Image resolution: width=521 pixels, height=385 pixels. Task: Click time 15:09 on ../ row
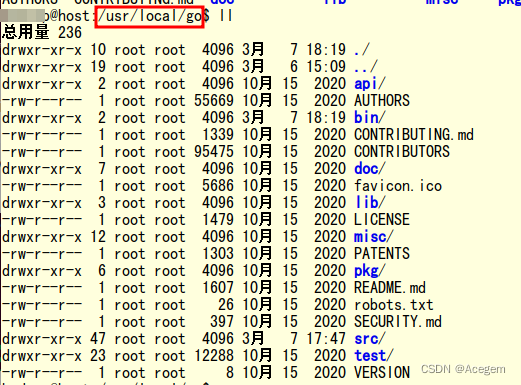pyautogui.click(x=326, y=67)
